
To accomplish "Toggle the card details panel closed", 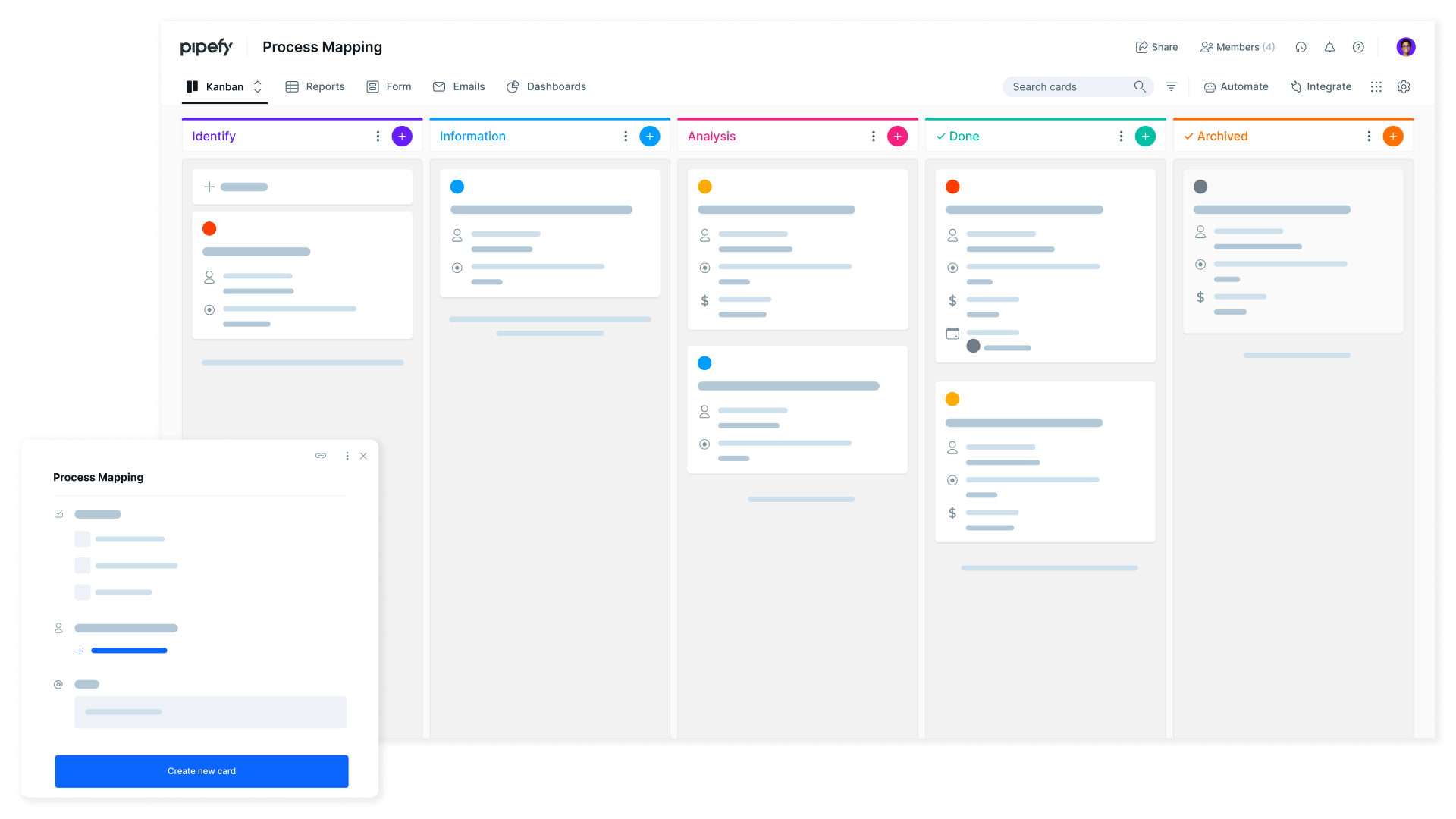I will (364, 456).
